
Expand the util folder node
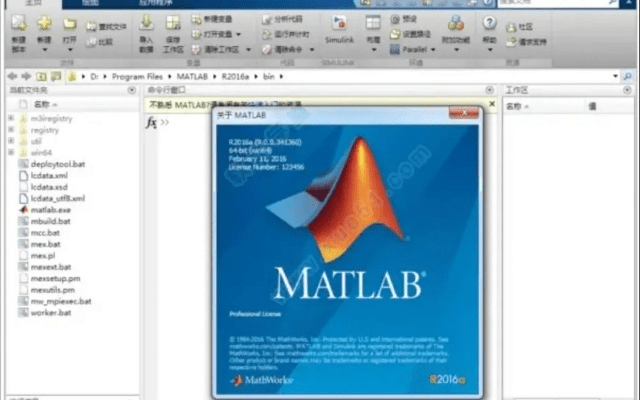click(11, 141)
